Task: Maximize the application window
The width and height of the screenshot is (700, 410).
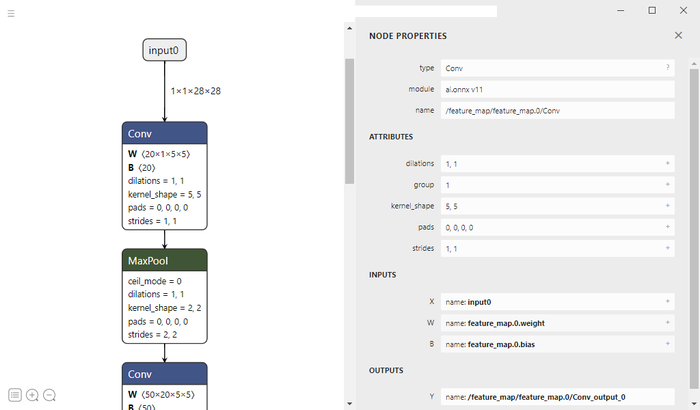Action: point(652,10)
